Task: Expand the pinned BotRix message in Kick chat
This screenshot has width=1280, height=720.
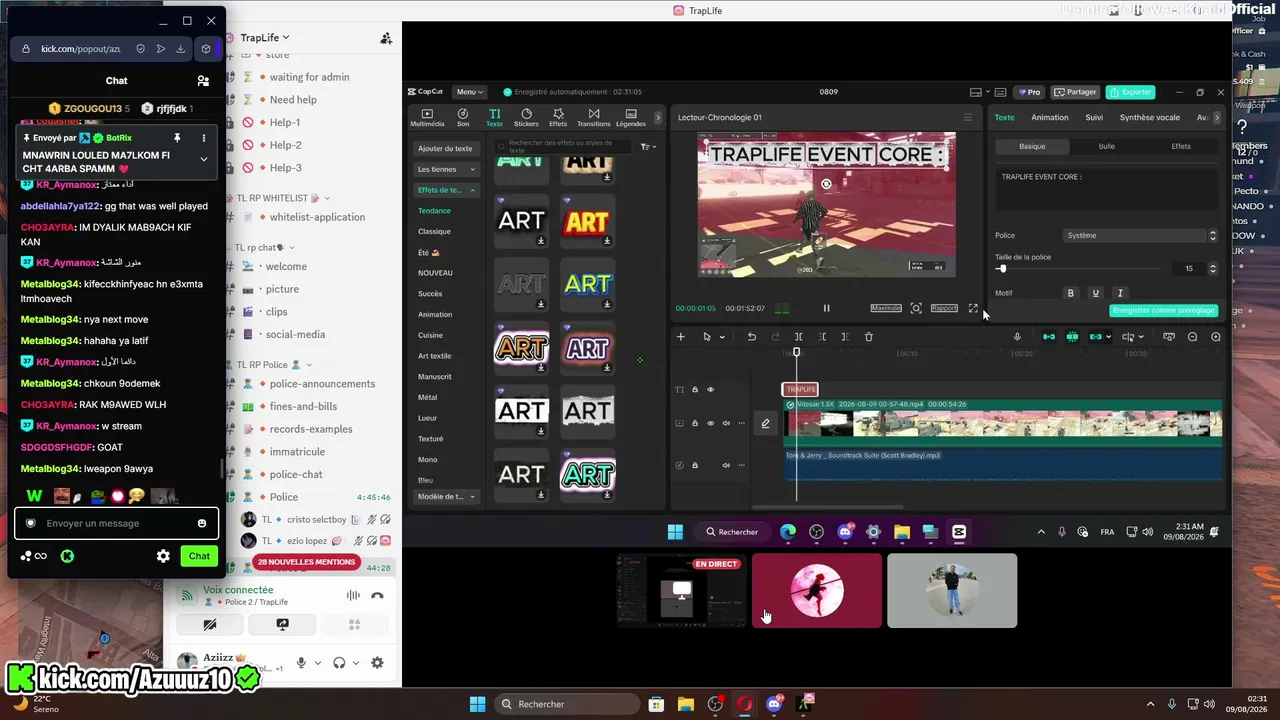Action: pyautogui.click(x=204, y=159)
